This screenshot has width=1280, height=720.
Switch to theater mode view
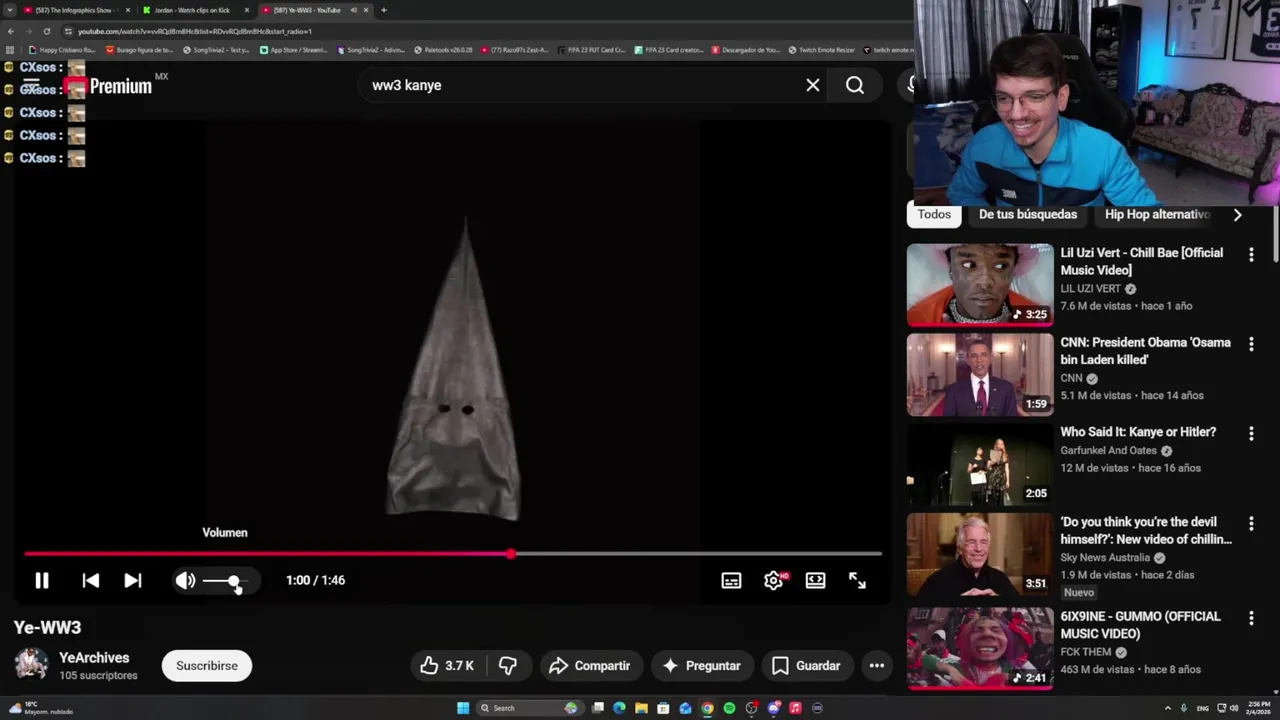click(x=815, y=580)
